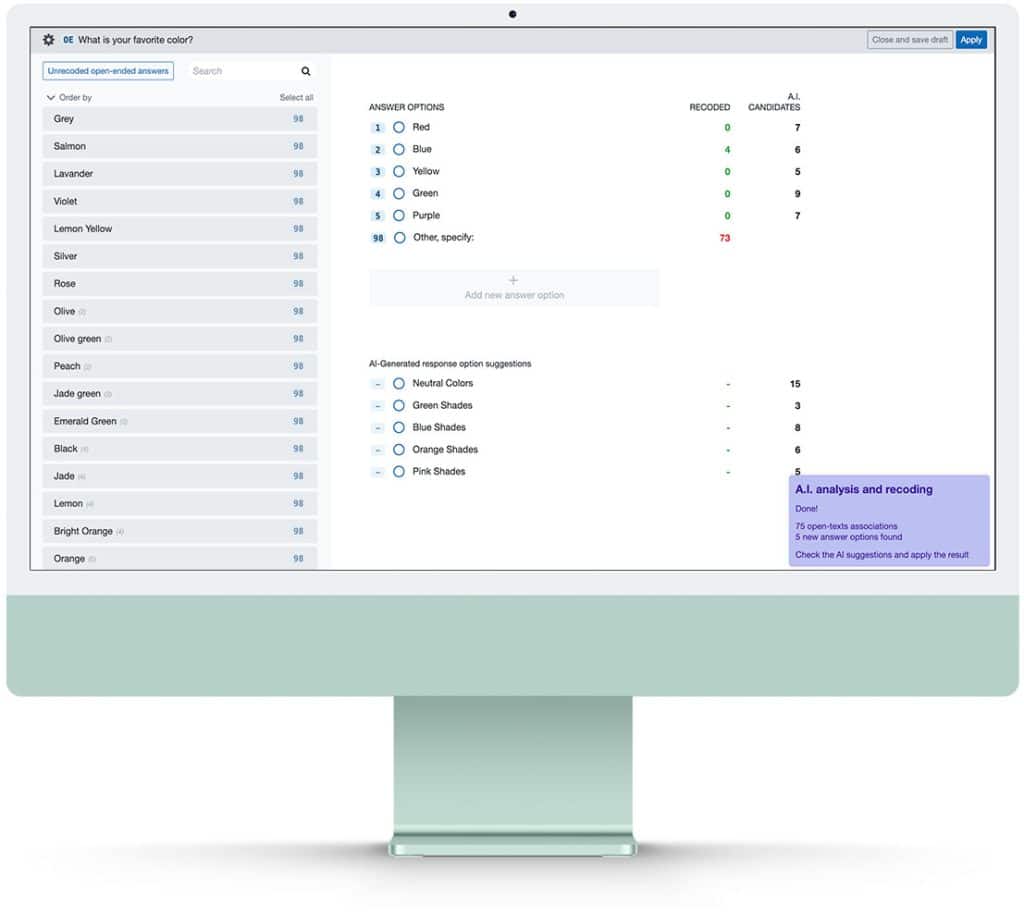Open the Unrecoded open-ended answers filter

(x=108, y=71)
